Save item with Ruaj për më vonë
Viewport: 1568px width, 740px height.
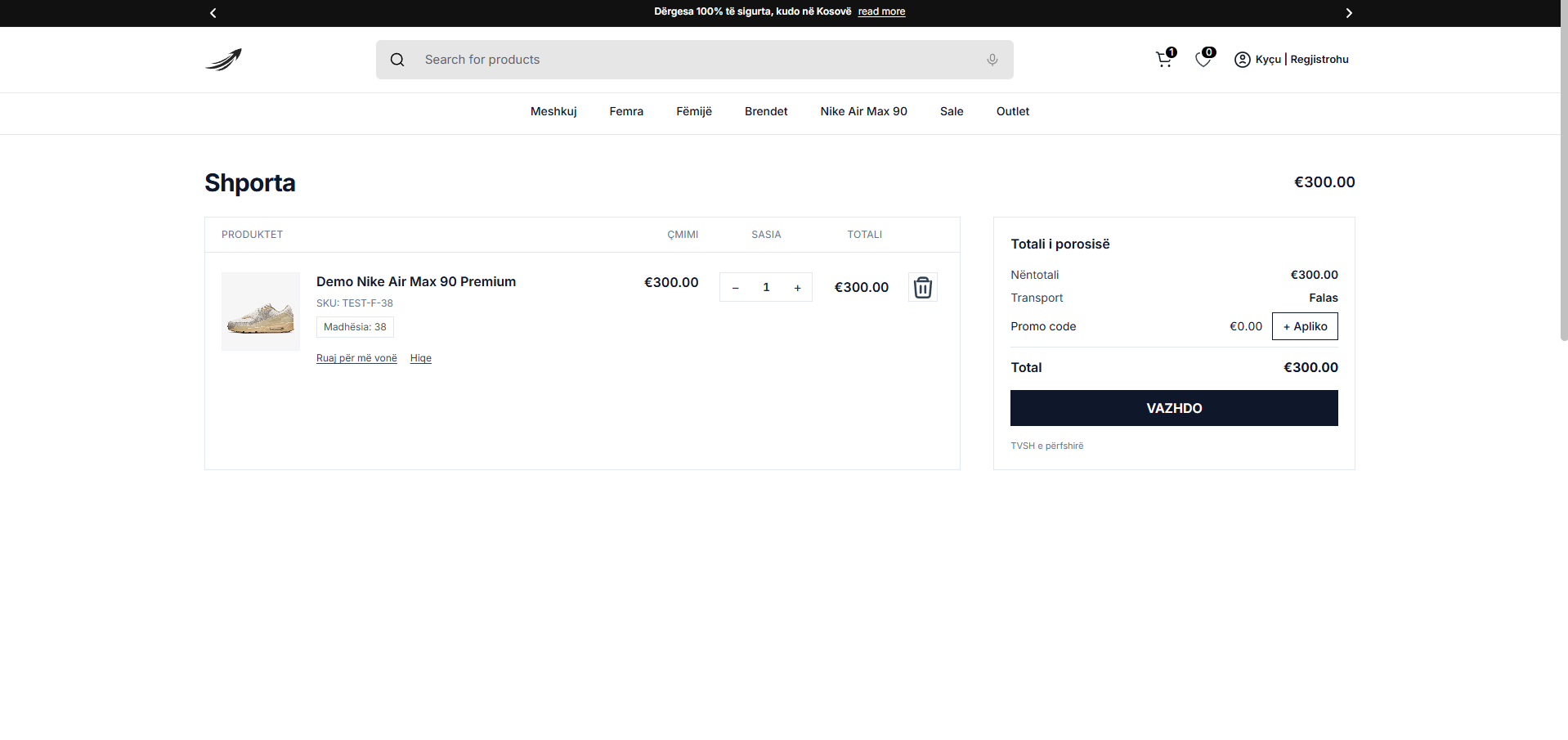[x=356, y=358]
